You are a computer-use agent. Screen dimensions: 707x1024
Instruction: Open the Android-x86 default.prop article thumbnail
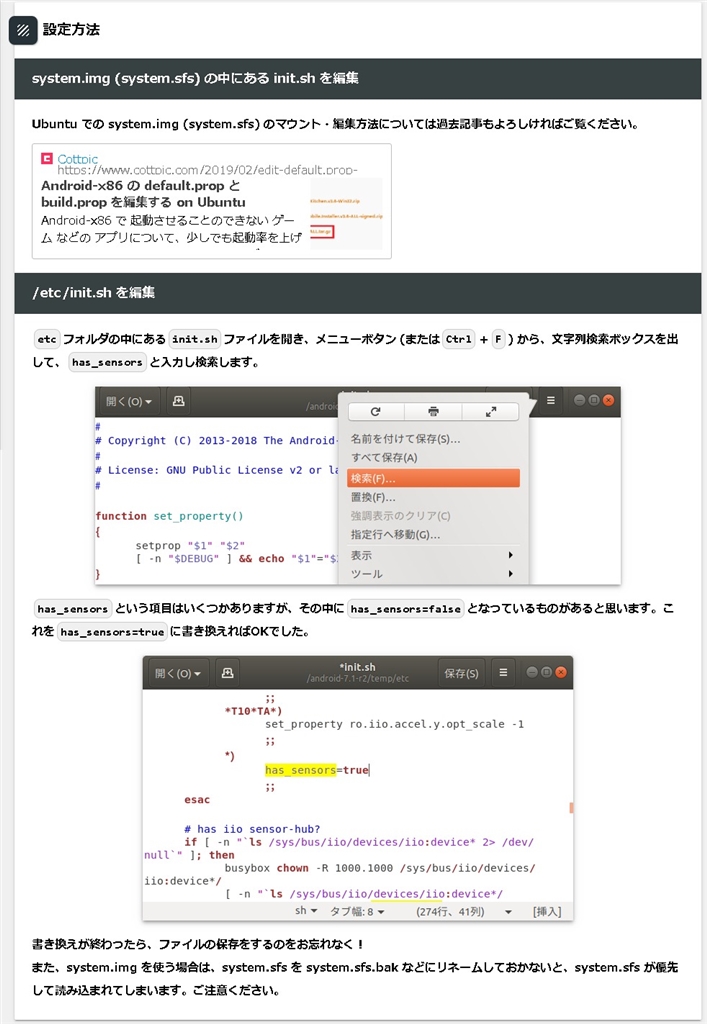click(x=346, y=214)
